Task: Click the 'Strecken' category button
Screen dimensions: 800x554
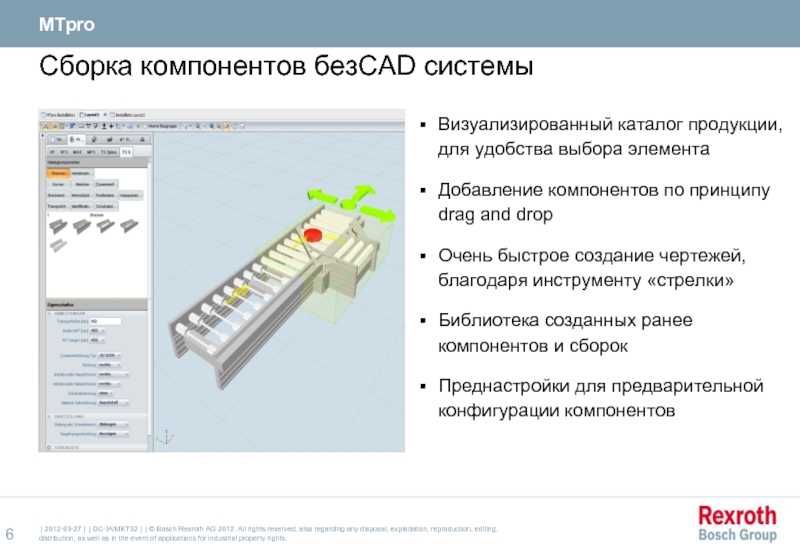Action: click(x=58, y=173)
